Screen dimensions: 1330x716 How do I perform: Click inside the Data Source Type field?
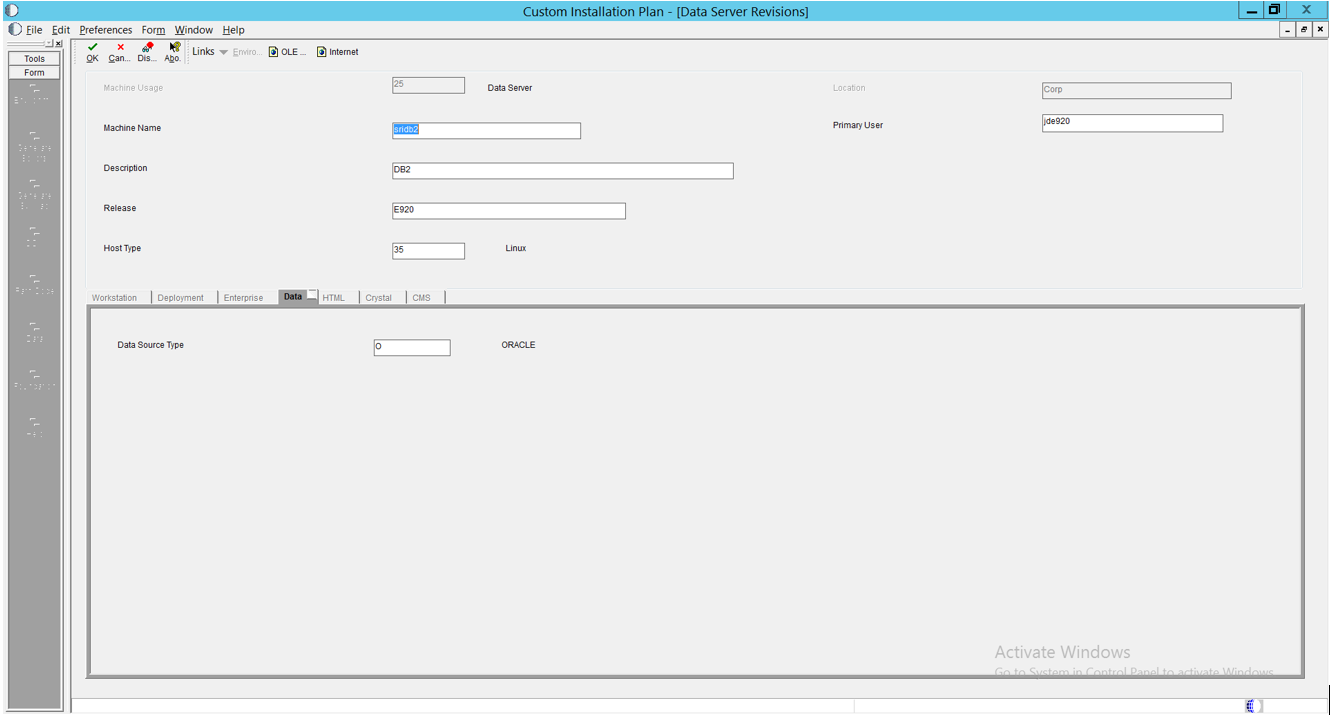tap(411, 347)
